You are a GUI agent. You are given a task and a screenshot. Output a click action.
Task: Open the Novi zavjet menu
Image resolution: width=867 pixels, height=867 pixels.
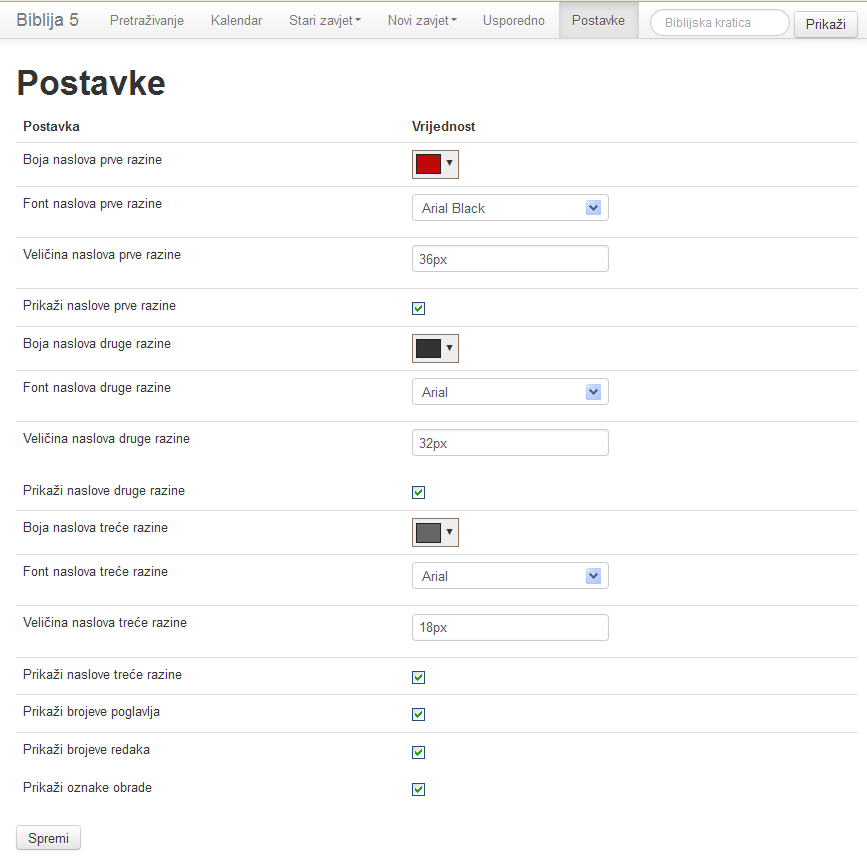(x=422, y=20)
